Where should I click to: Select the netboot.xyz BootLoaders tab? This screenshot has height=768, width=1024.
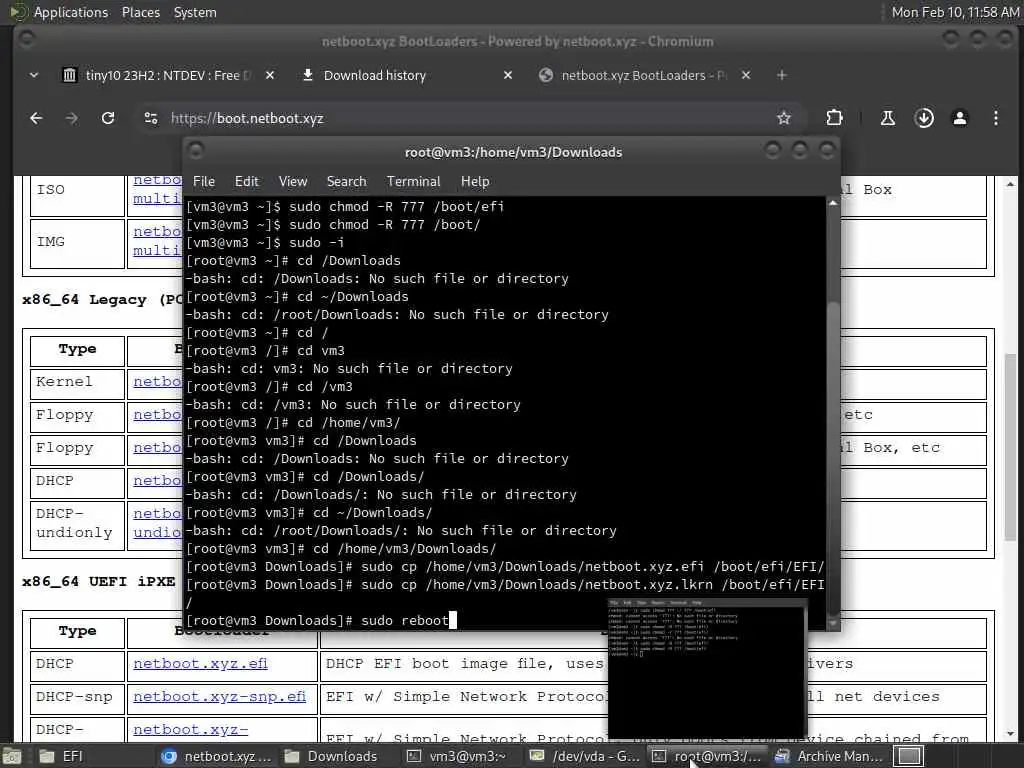point(643,75)
